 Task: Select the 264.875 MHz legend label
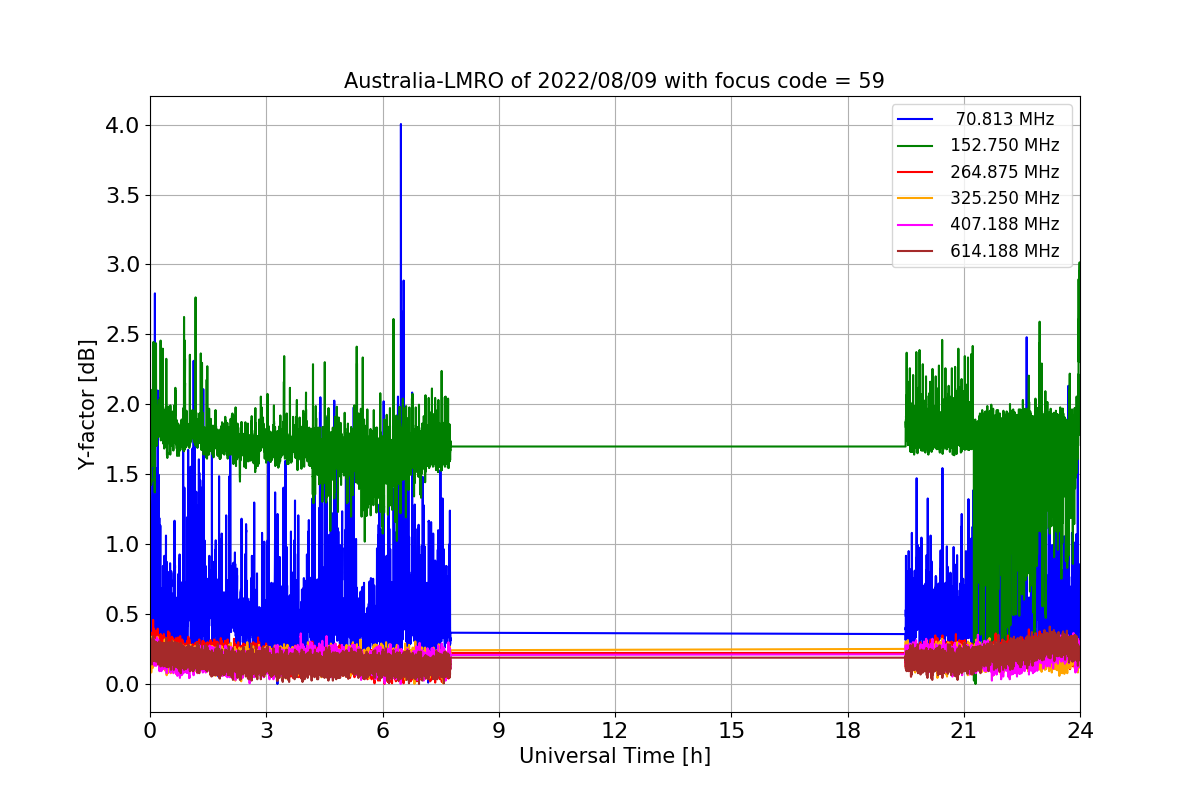click(x=1005, y=172)
